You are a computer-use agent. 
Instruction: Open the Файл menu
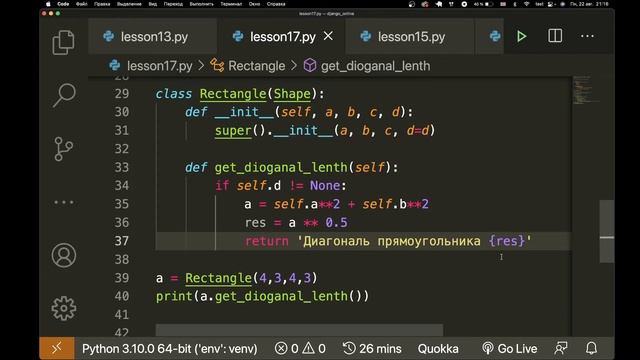tap(82, 4)
